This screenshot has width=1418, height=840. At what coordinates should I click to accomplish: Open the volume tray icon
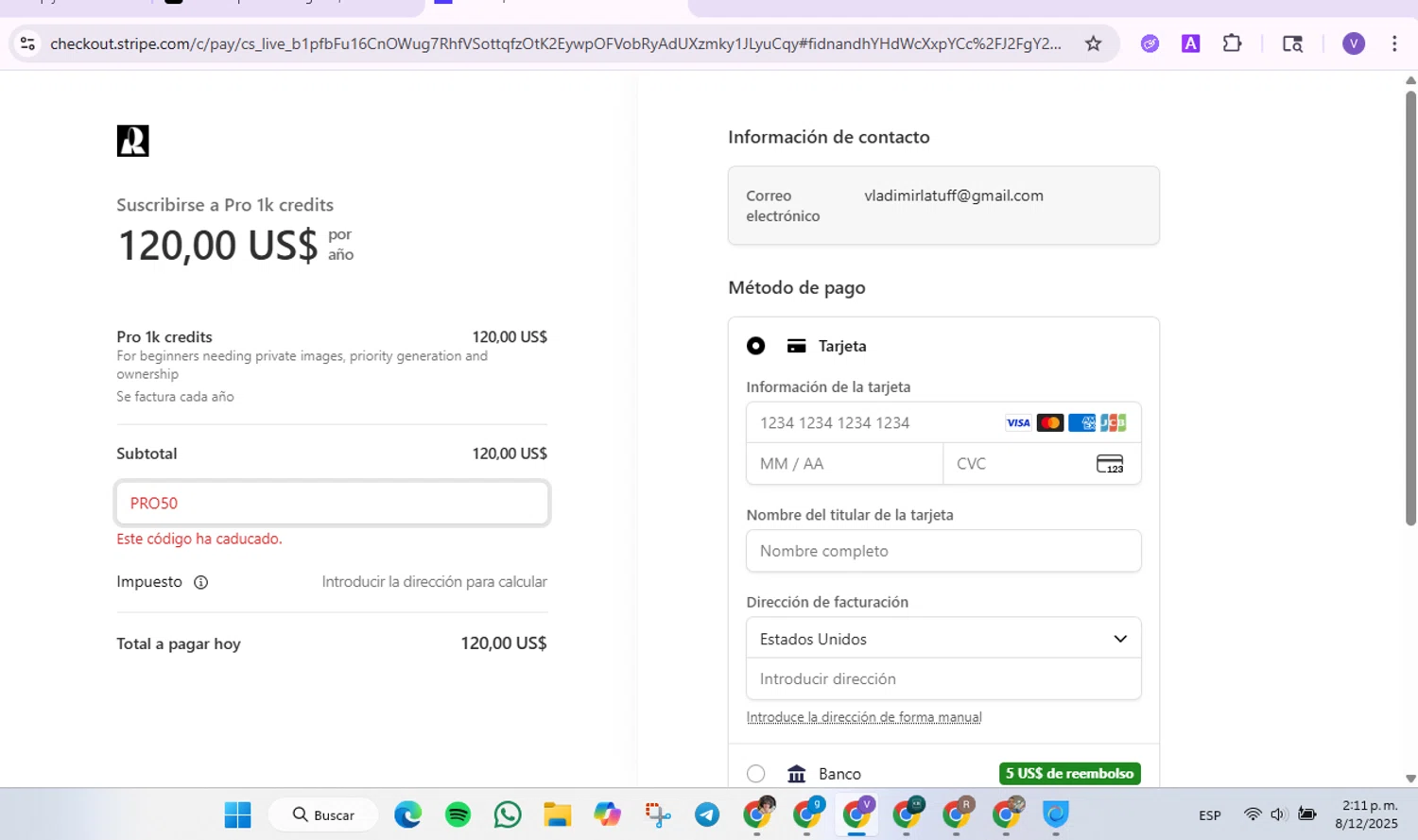[x=1279, y=814]
